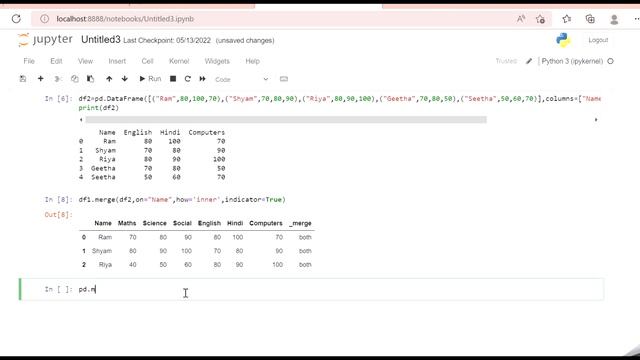
Task: Open the Insert menu
Action: tap(117, 61)
